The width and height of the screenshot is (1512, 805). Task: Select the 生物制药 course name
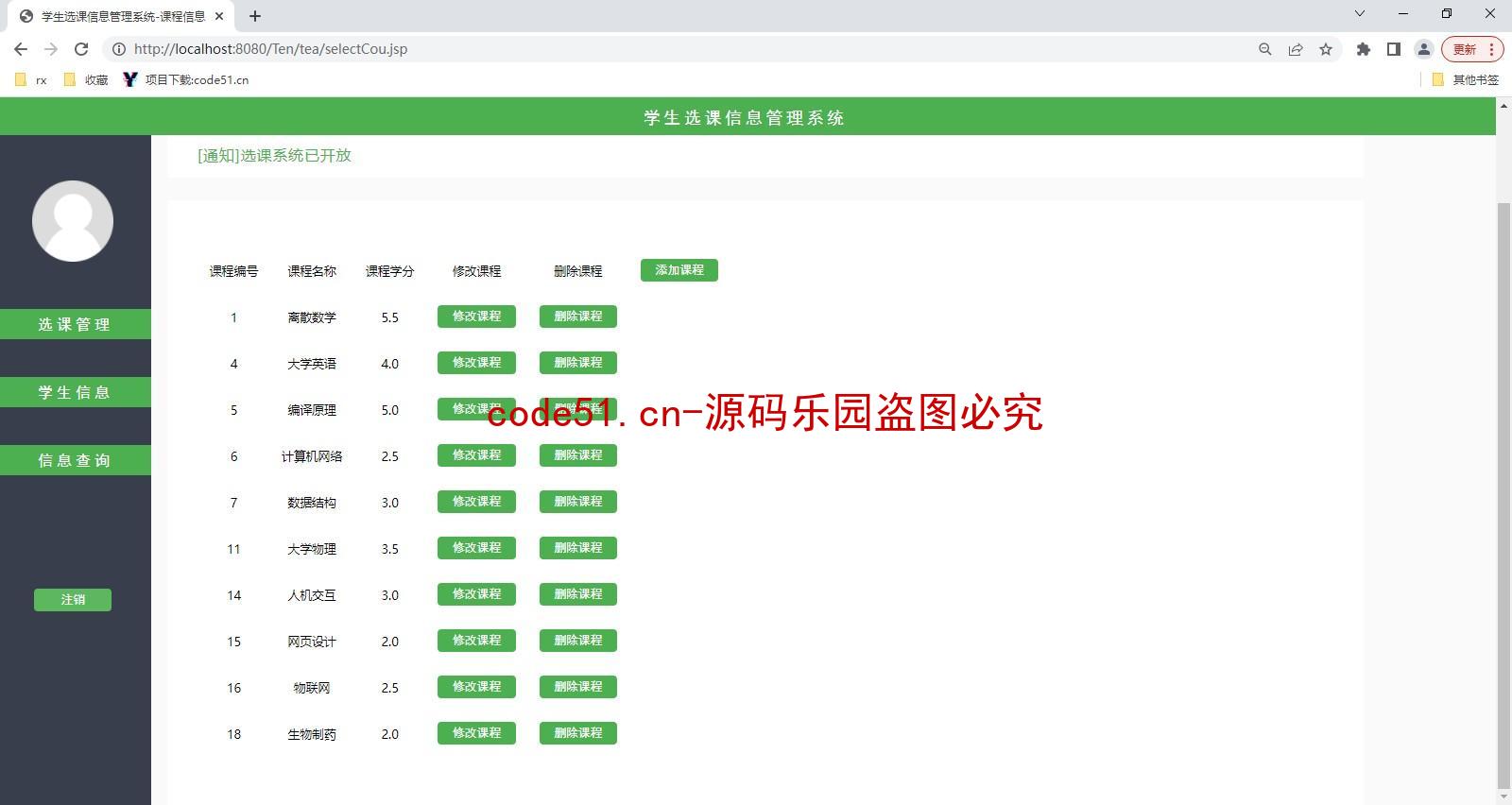[x=312, y=734]
